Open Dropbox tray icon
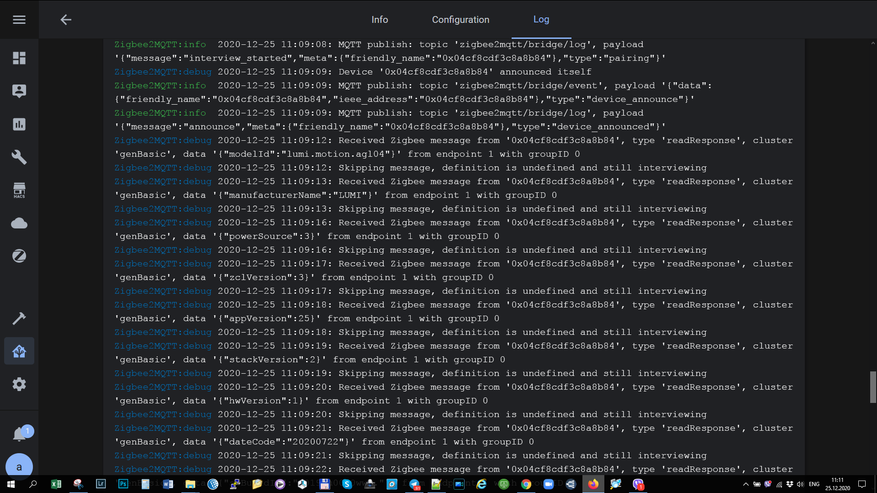Viewport: 877px width, 493px height. click(x=789, y=484)
